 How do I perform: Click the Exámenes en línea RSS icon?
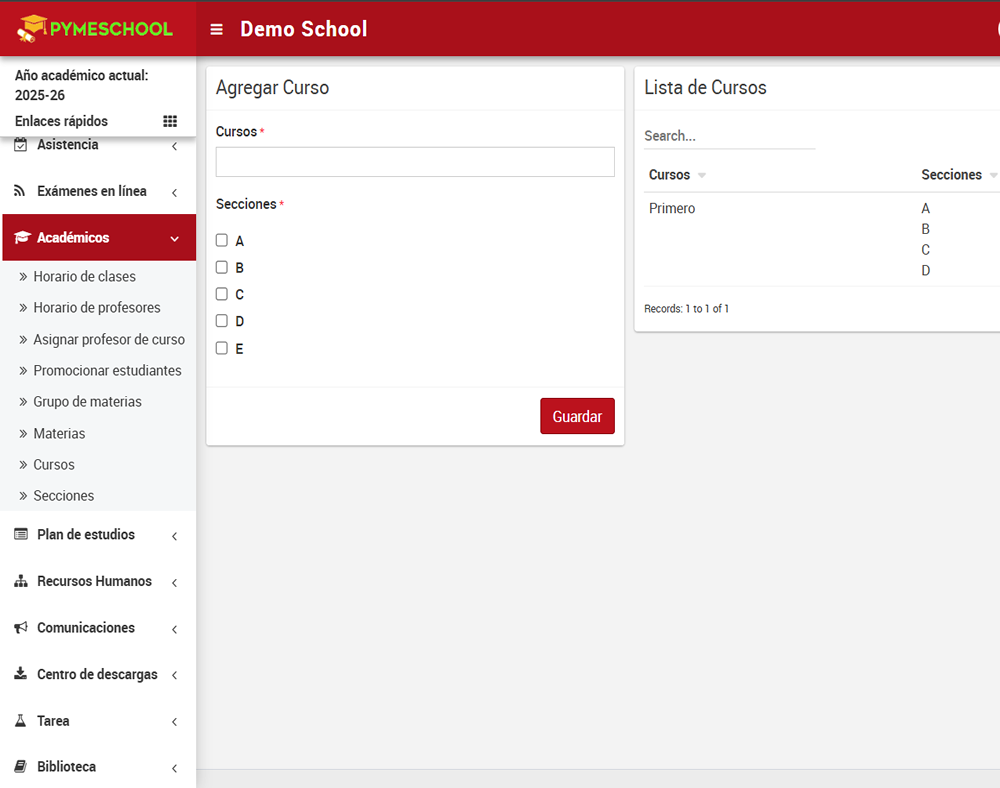point(20,191)
